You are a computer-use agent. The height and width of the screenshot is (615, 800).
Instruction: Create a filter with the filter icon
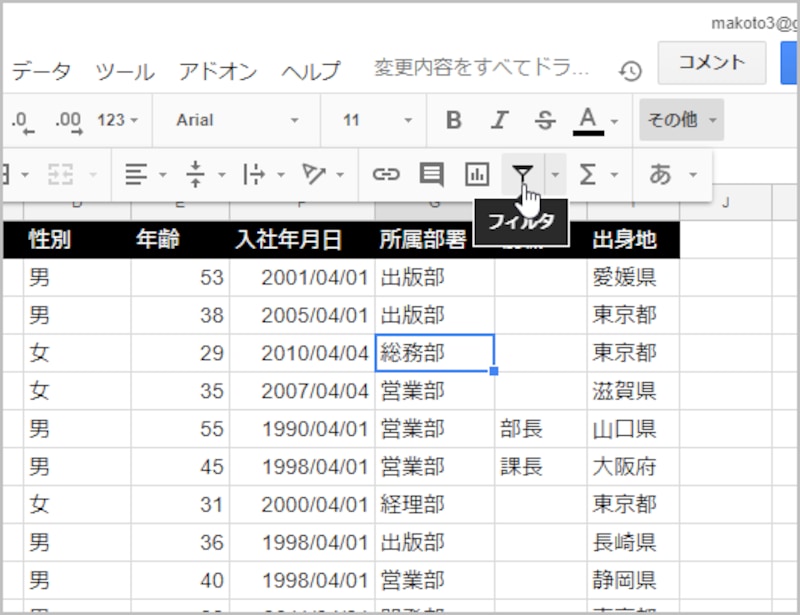(x=522, y=173)
